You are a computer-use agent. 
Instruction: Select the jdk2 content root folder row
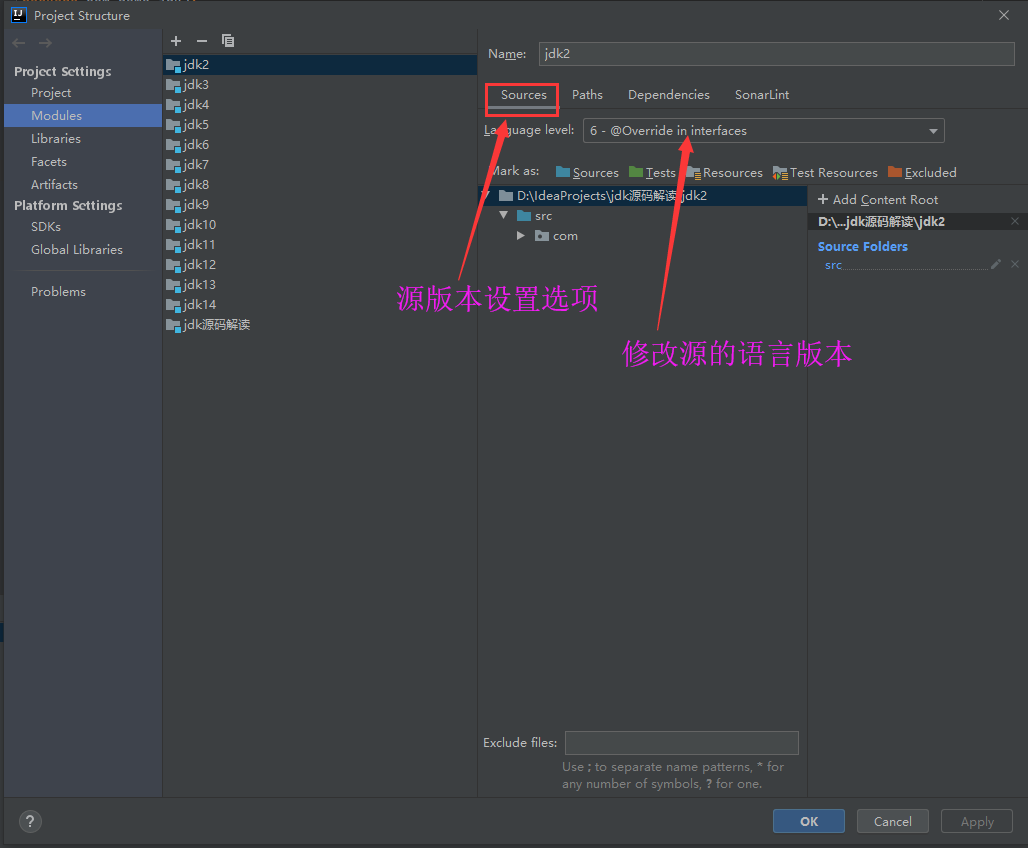[642, 195]
